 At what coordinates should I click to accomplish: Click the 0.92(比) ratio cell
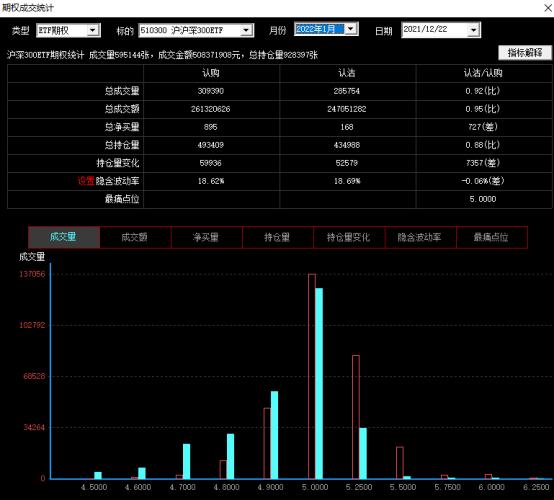483,91
